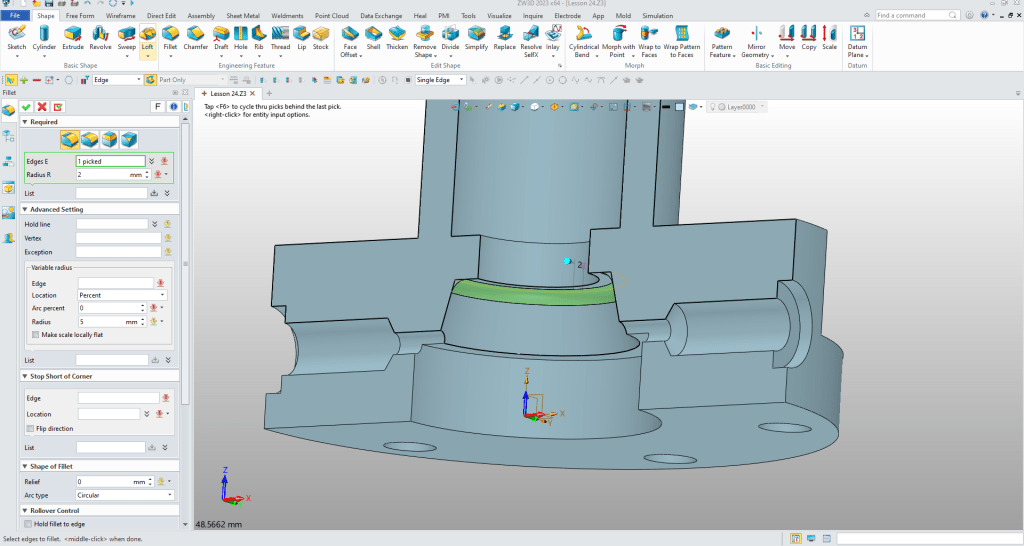Expand the Arc type Circular dropdown
Image resolution: width=1024 pixels, height=546 pixels.
pos(124,495)
